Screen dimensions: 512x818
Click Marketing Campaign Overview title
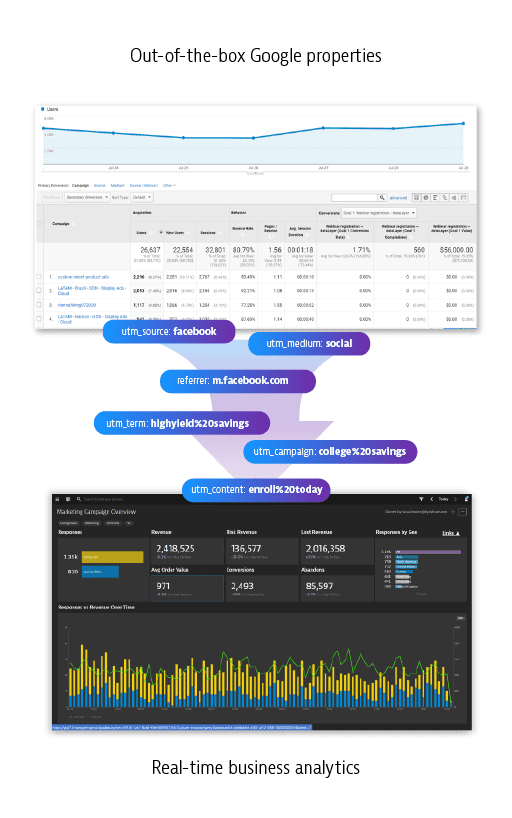[x=96, y=512]
